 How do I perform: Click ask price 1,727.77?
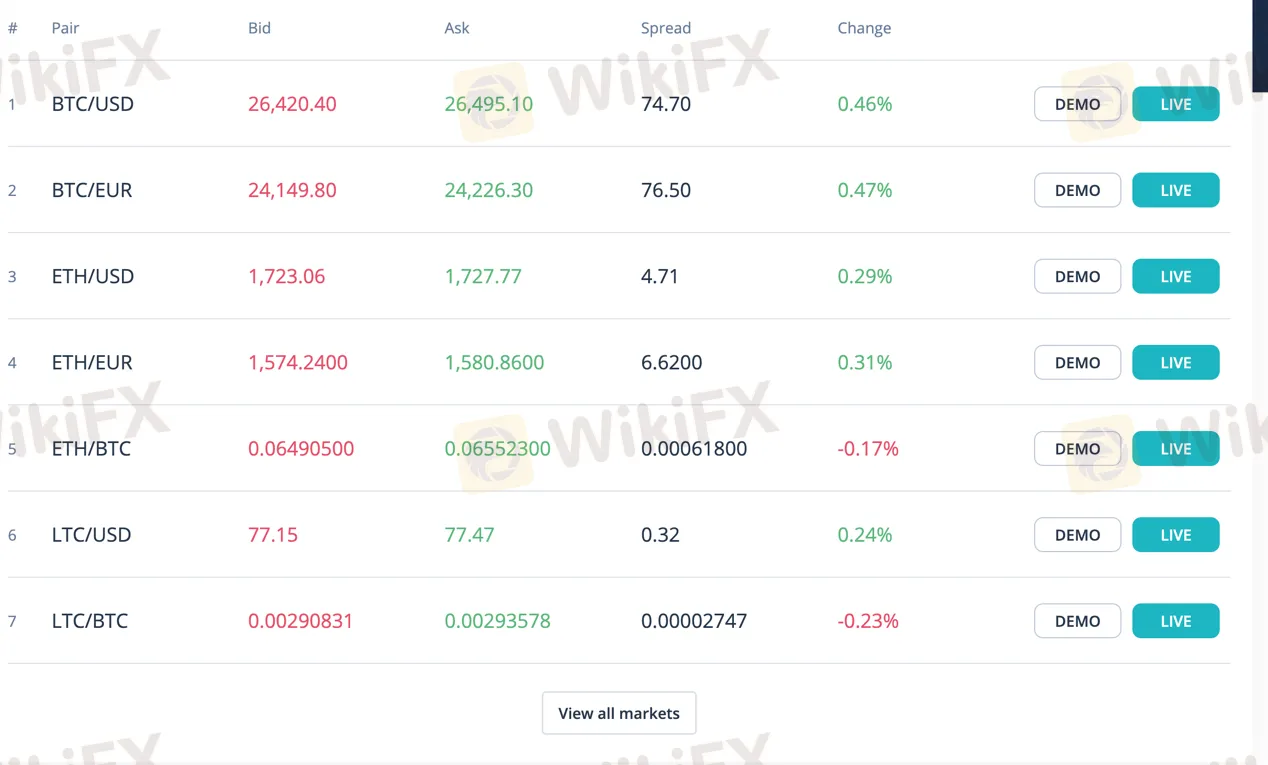[x=483, y=276]
